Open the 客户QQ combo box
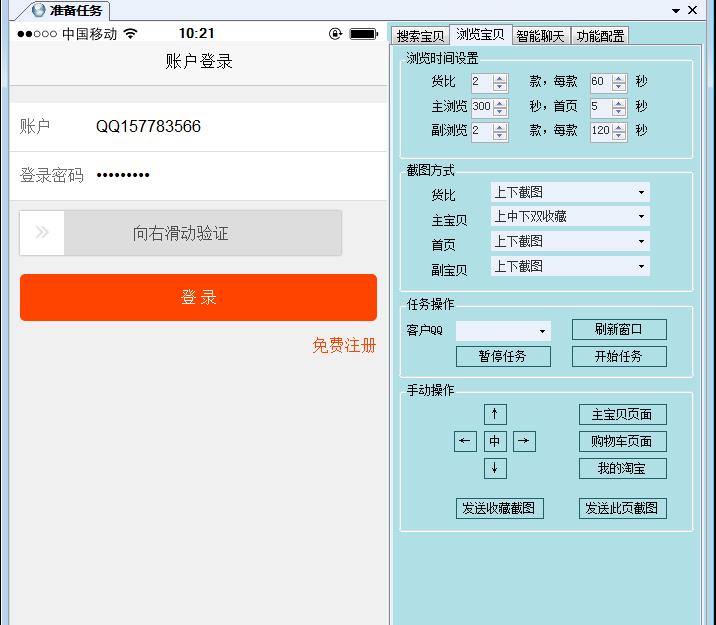716x625 pixels. tap(543, 331)
